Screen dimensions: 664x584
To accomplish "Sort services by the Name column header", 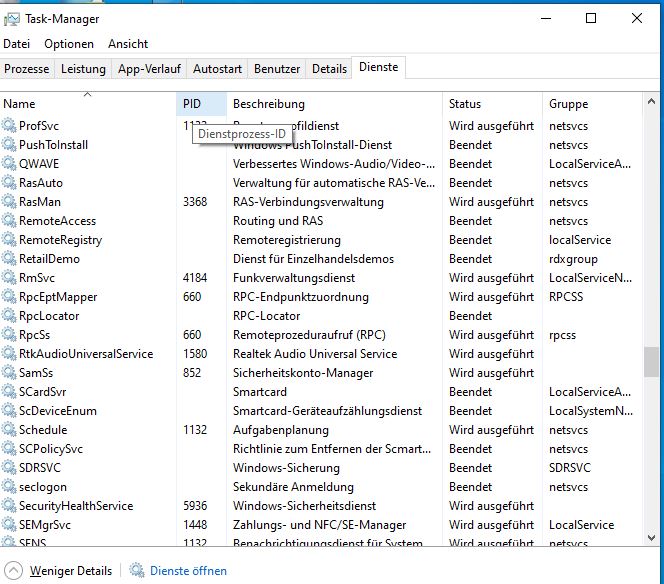I will click(88, 104).
